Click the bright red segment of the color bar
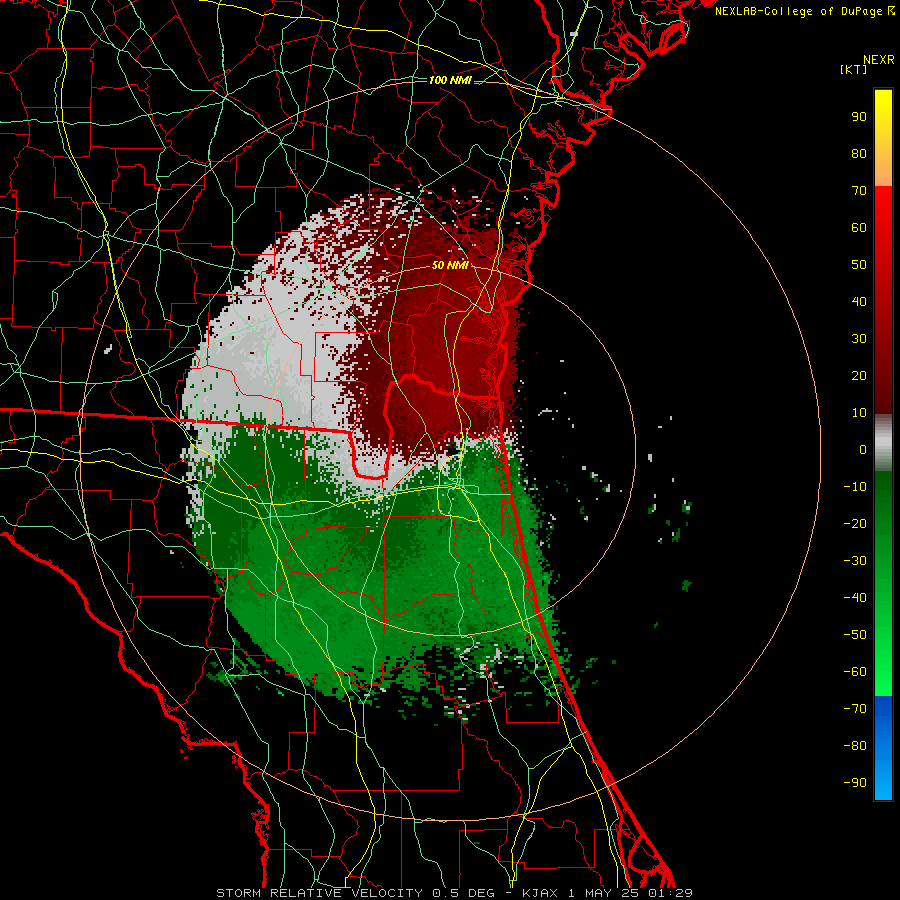The image size is (900, 900). pyautogui.click(x=883, y=300)
